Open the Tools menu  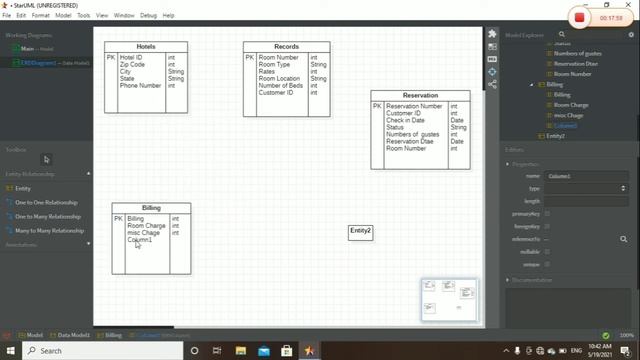[83, 16]
